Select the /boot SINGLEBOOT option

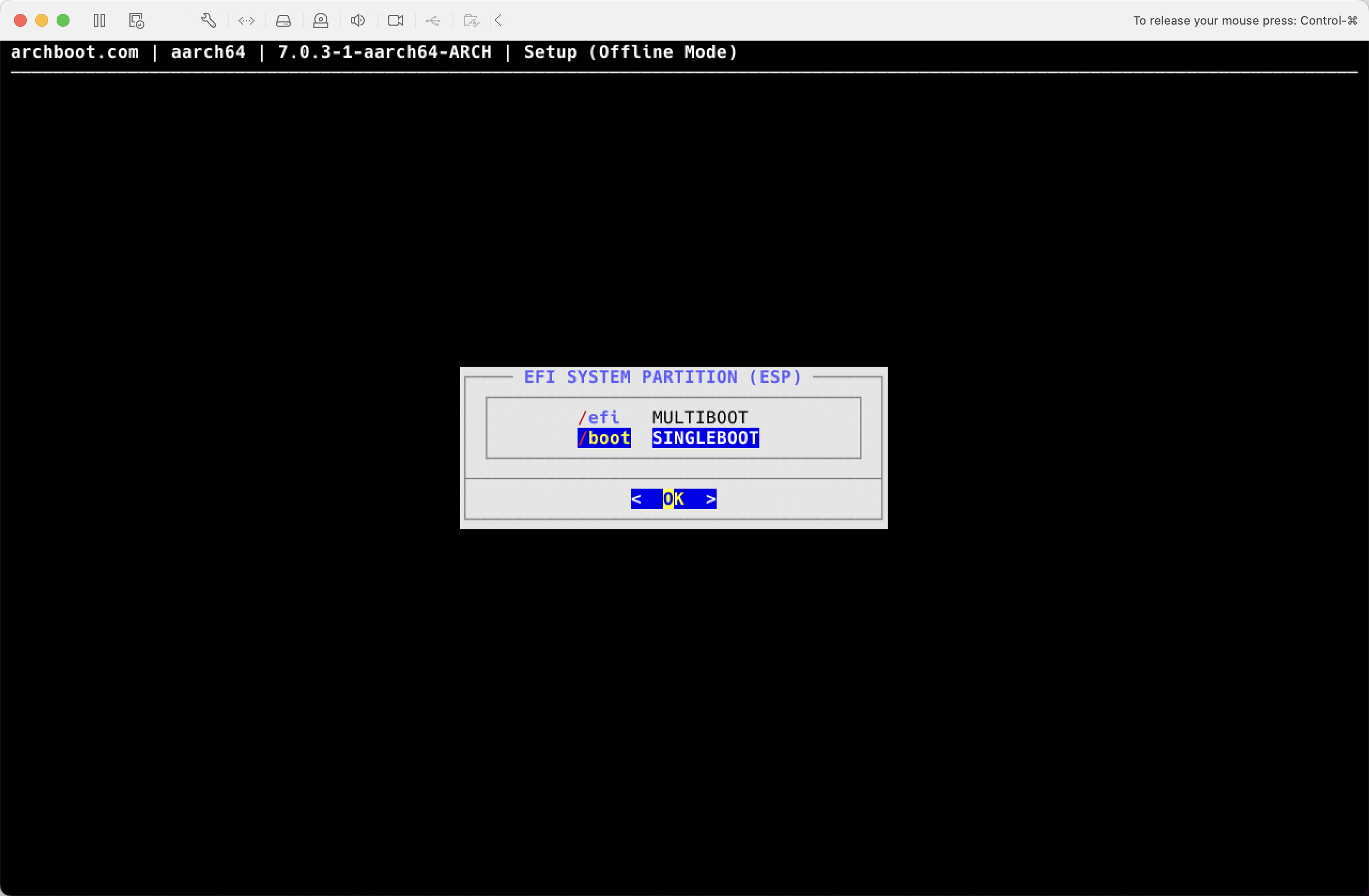668,438
